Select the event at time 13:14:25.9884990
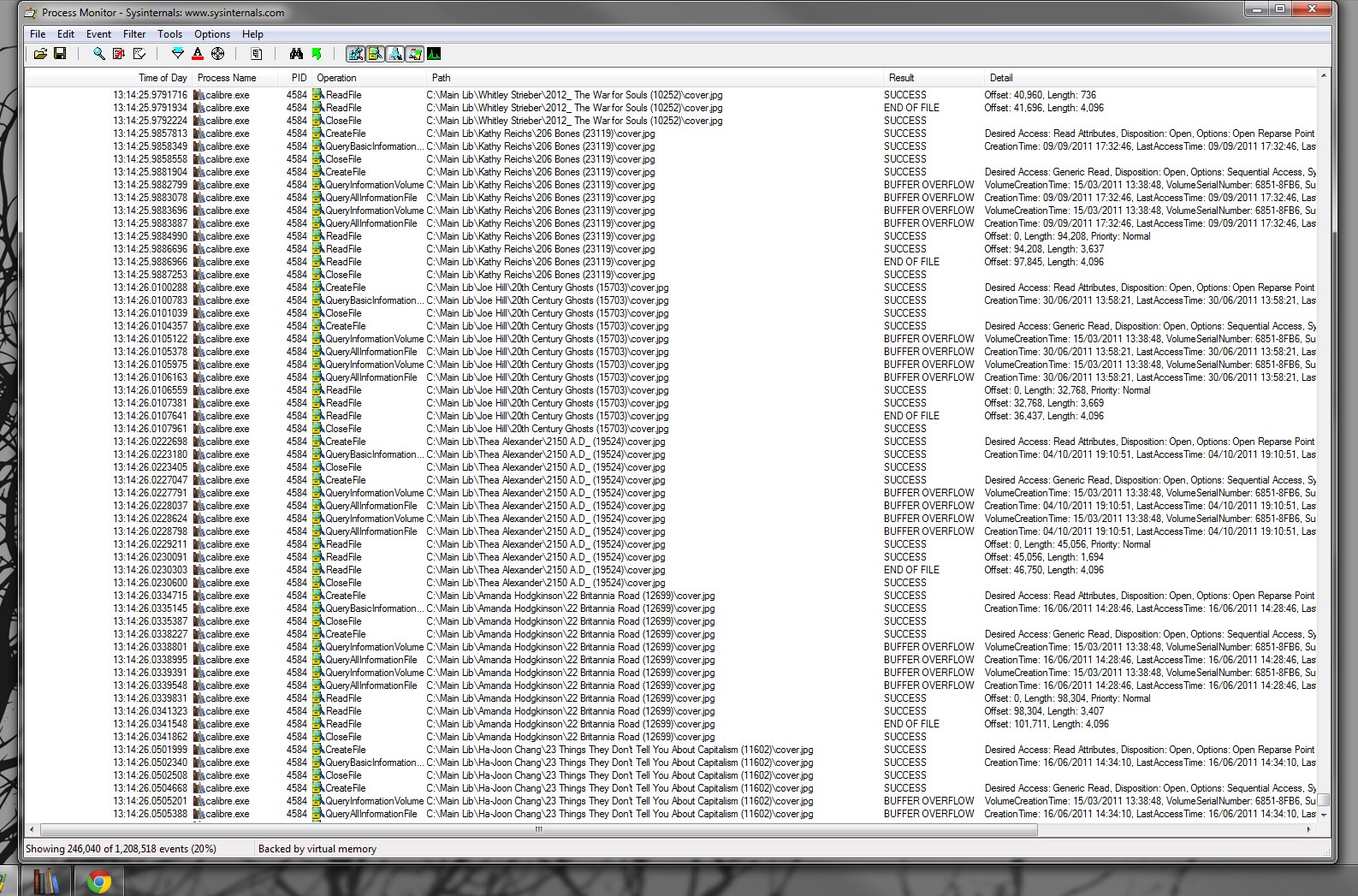Image resolution: width=1358 pixels, height=896 pixels. 671,236
